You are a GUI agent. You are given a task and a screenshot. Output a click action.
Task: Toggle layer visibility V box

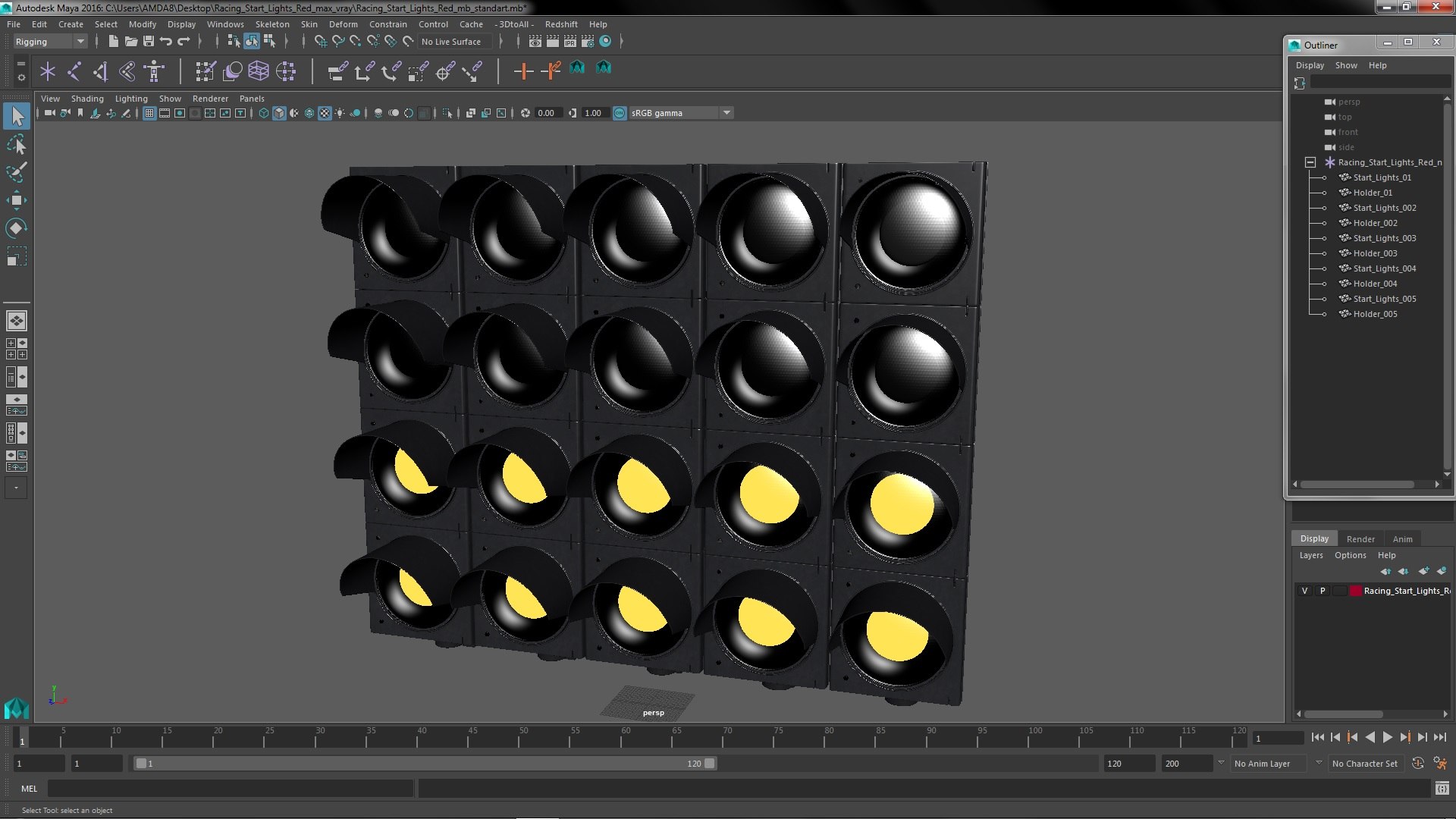point(1304,591)
